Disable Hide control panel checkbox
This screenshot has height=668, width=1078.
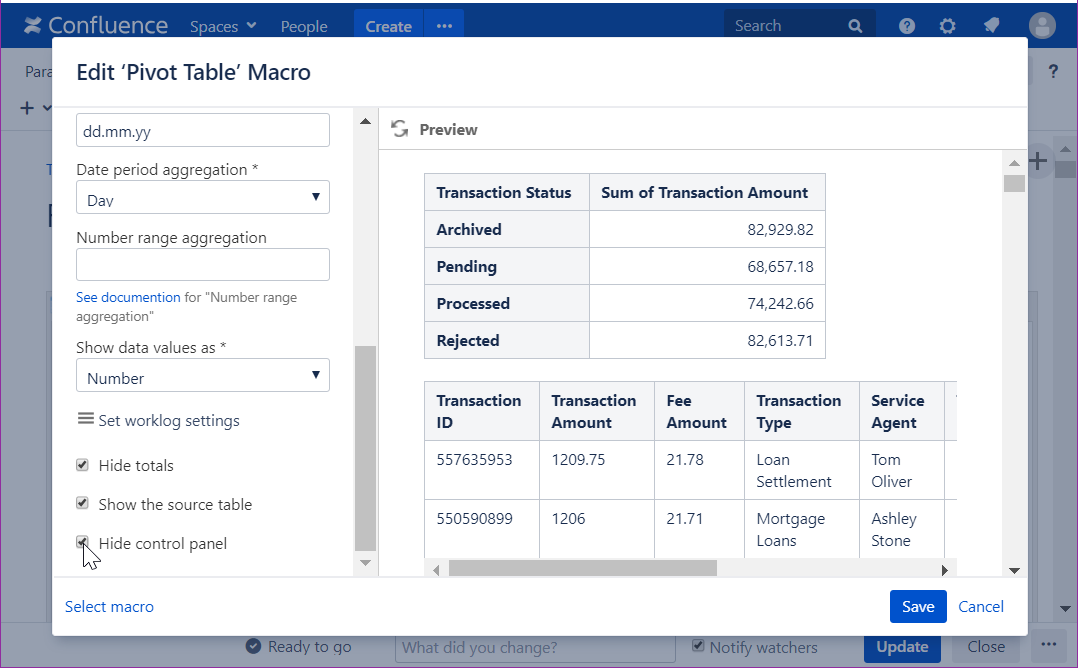[x=83, y=543]
